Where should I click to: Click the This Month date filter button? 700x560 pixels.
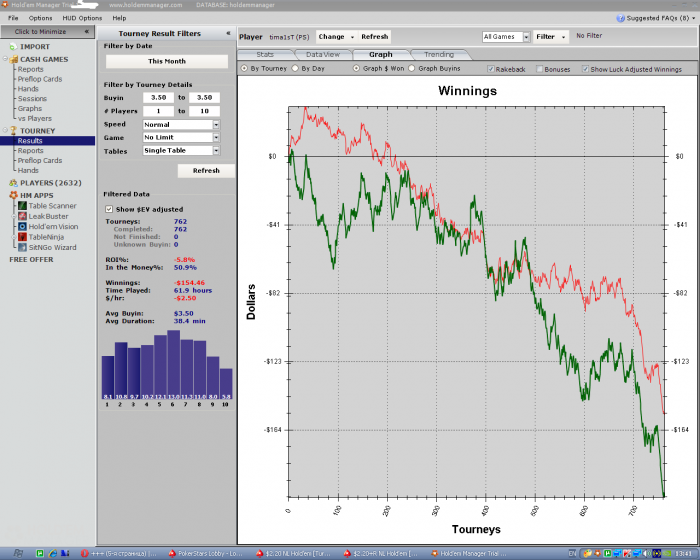click(x=163, y=61)
